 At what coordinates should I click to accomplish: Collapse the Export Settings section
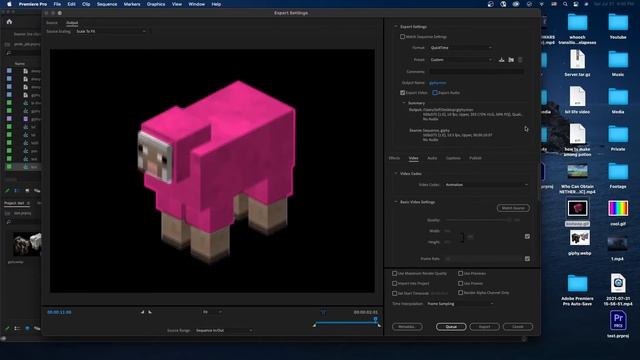click(396, 27)
